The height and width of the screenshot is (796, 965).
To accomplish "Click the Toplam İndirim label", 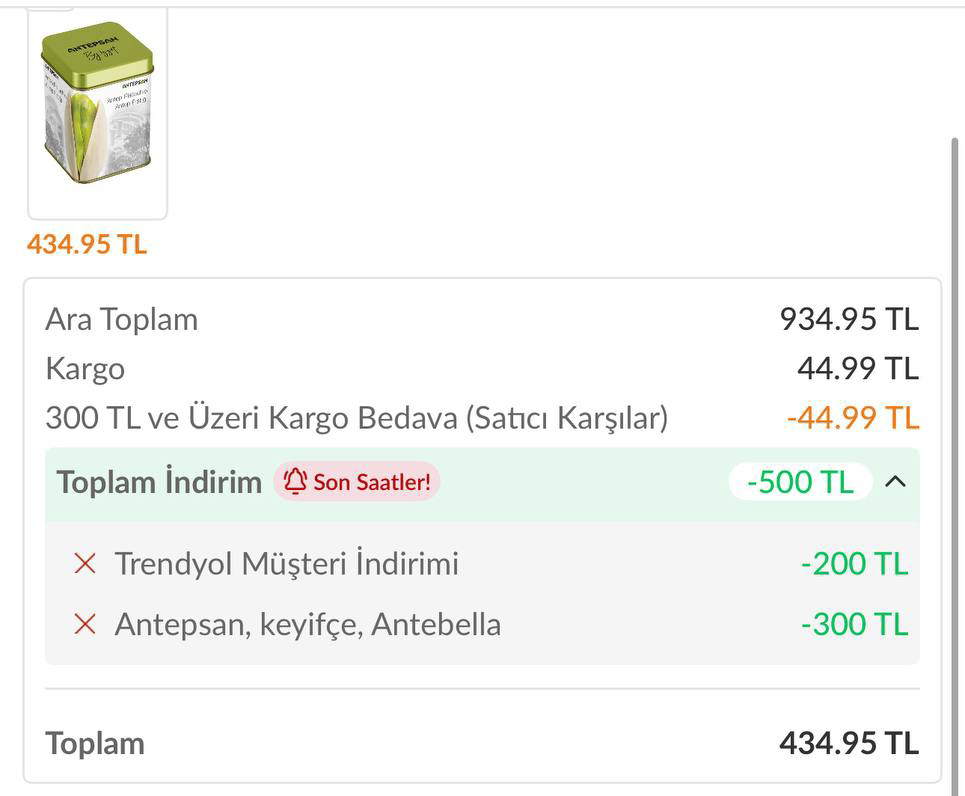I will tap(159, 481).
